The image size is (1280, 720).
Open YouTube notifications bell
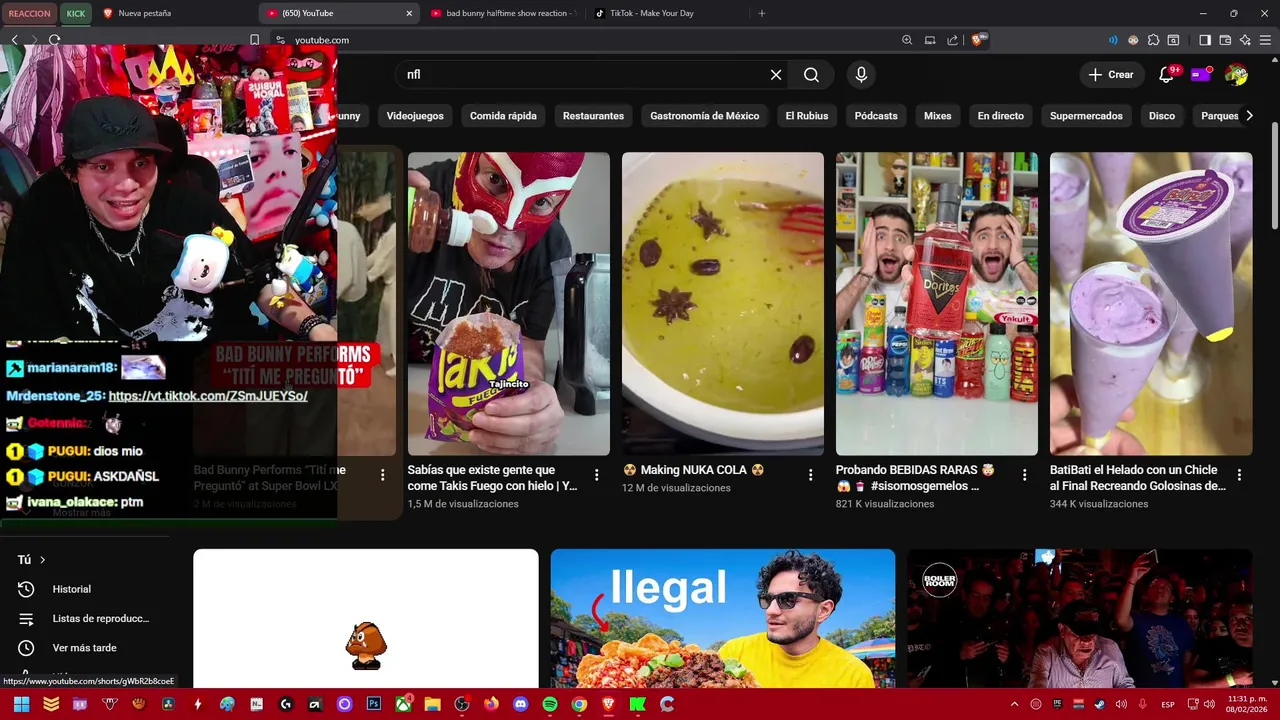pos(1166,75)
